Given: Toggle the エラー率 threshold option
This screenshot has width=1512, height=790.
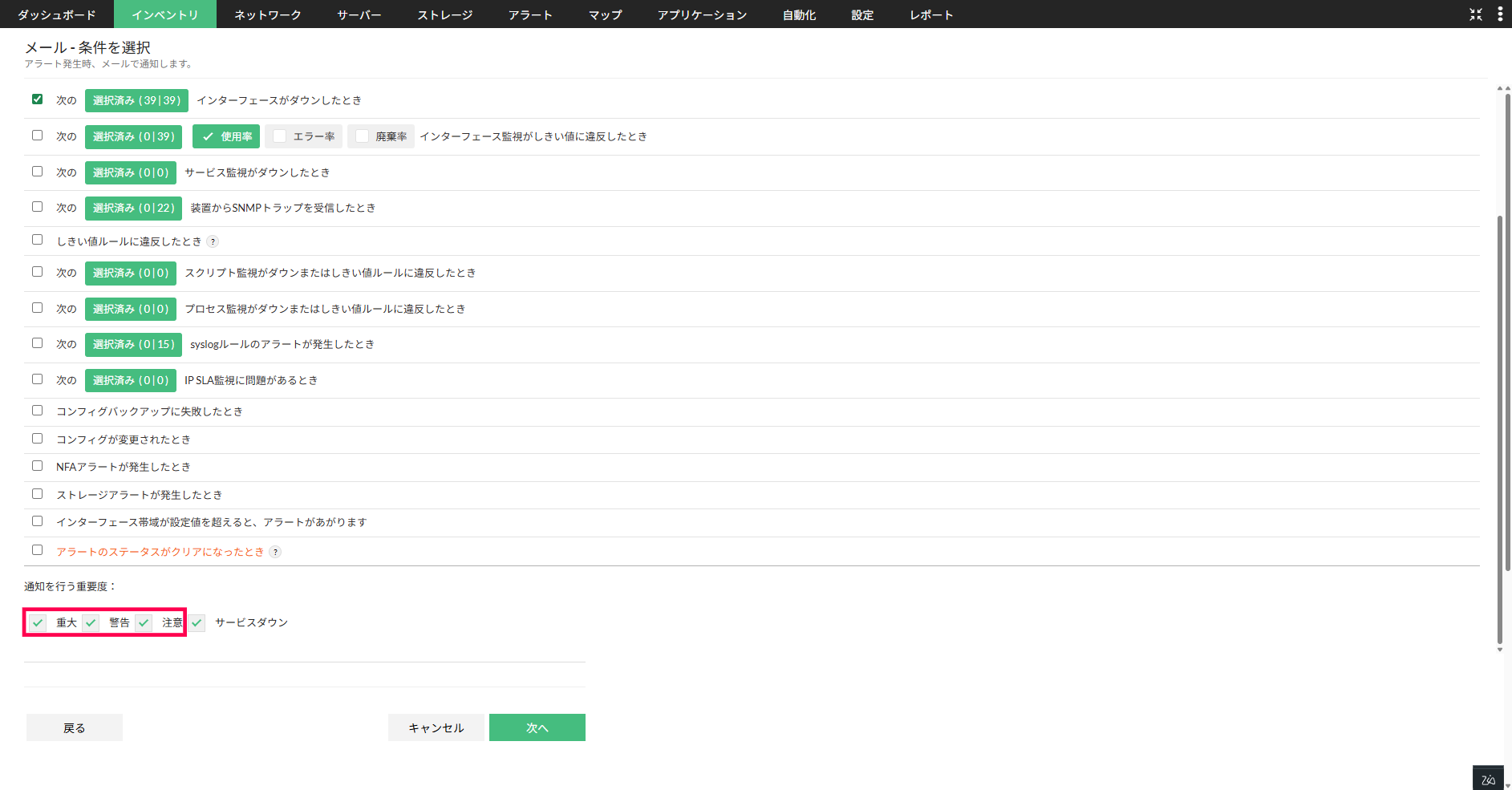Looking at the screenshot, I should pyautogui.click(x=303, y=136).
